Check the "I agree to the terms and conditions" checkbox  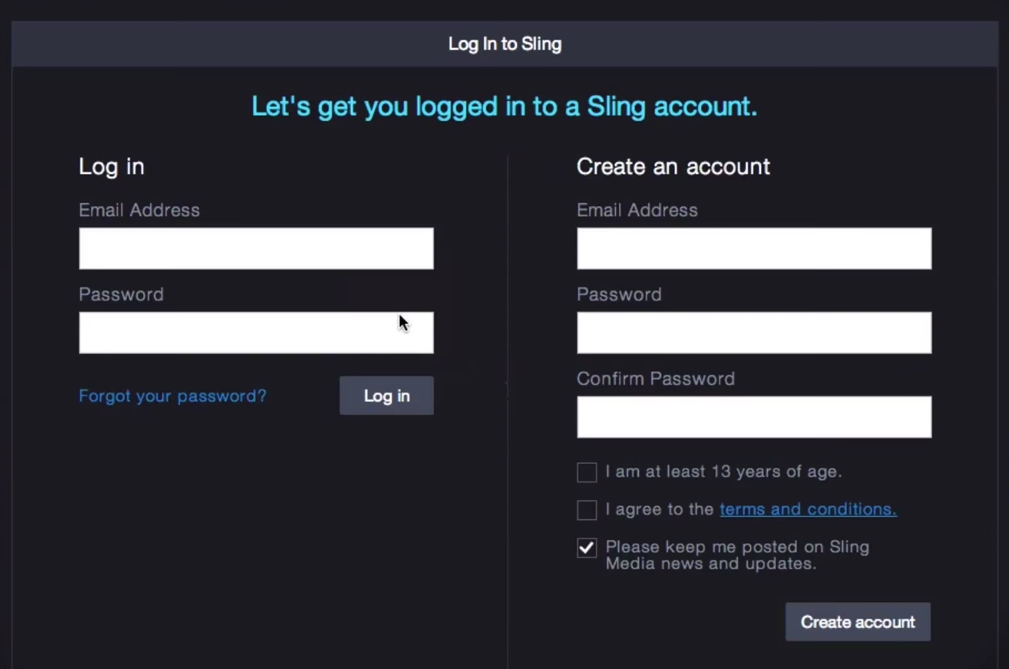click(587, 509)
